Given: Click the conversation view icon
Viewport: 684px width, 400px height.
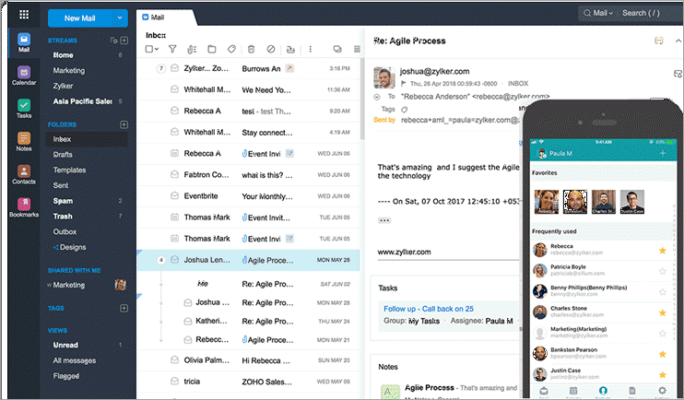Looking at the screenshot, I should pos(337,49).
